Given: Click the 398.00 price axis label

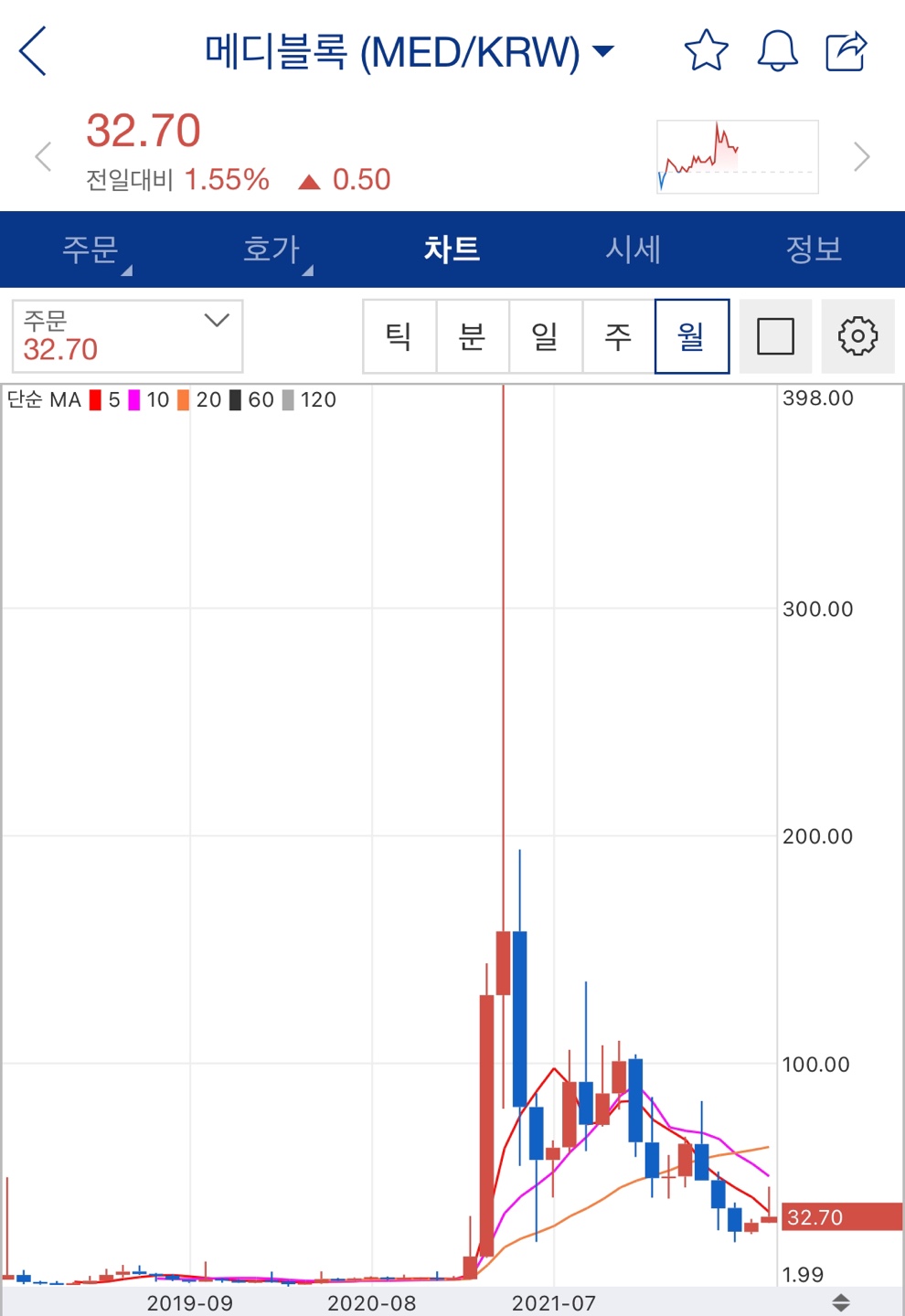Looking at the screenshot, I should coord(818,398).
